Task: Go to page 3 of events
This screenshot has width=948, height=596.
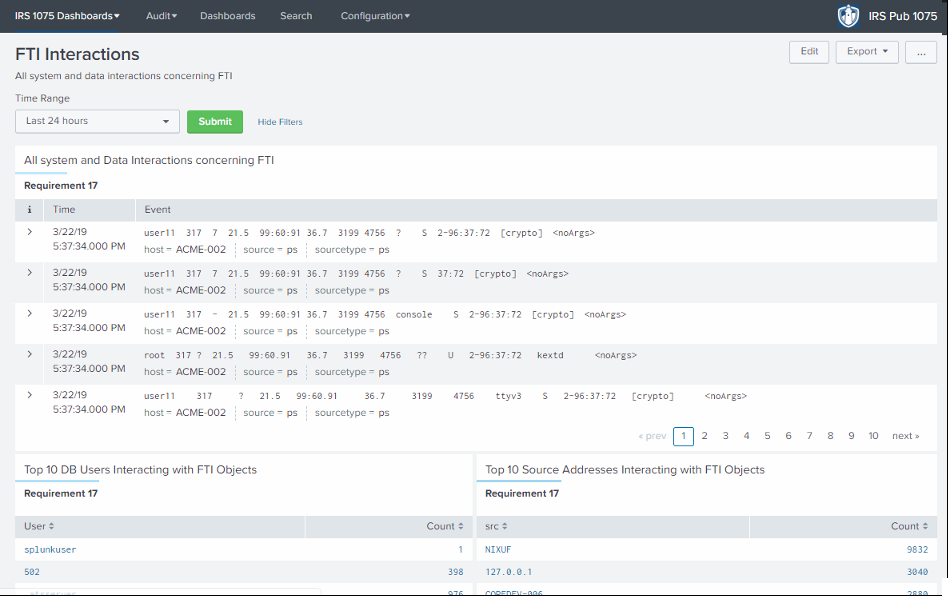Action: pos(726,436)
